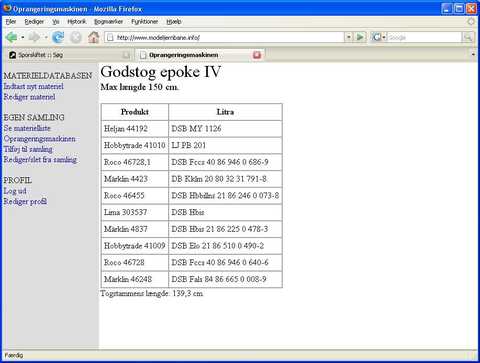Expand the address bar URL dropdown
Image resolution: width=480 pixels, height=363 pixels.
click(x=349, y=37)
